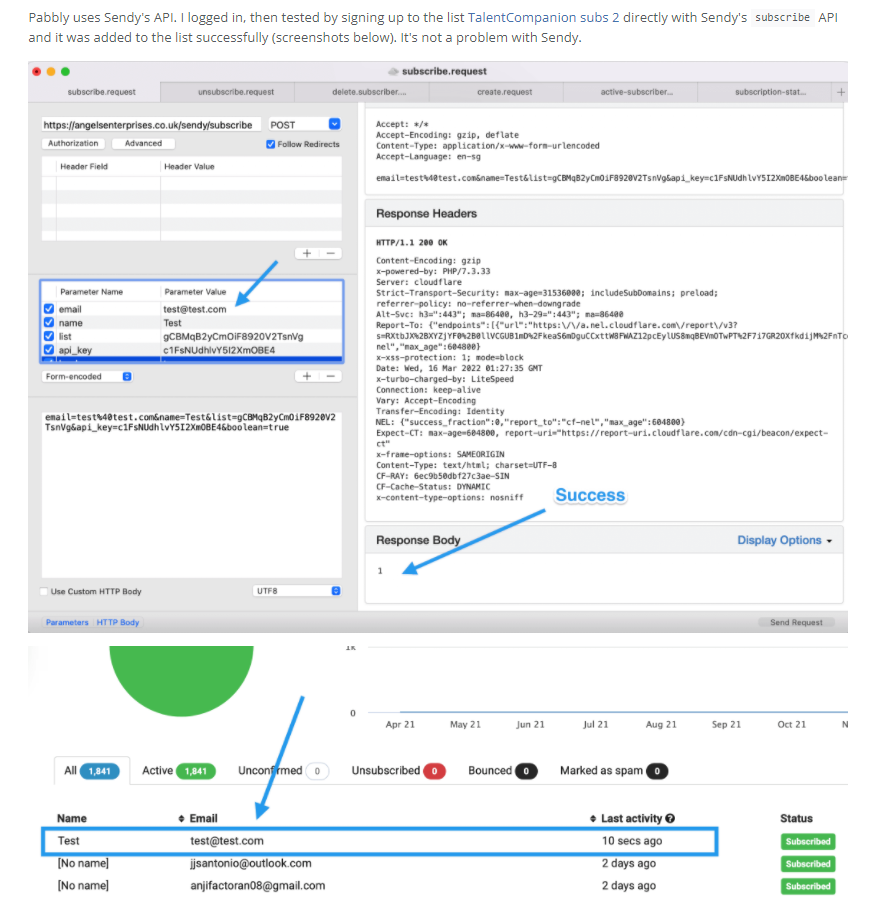Select the Marked as spam tab

tap(613, 771)
